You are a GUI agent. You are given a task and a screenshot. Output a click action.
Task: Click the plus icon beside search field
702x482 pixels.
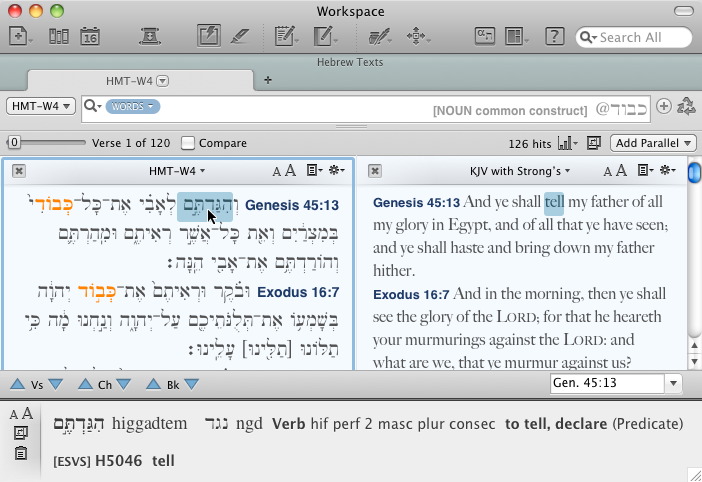coord(664,106)
